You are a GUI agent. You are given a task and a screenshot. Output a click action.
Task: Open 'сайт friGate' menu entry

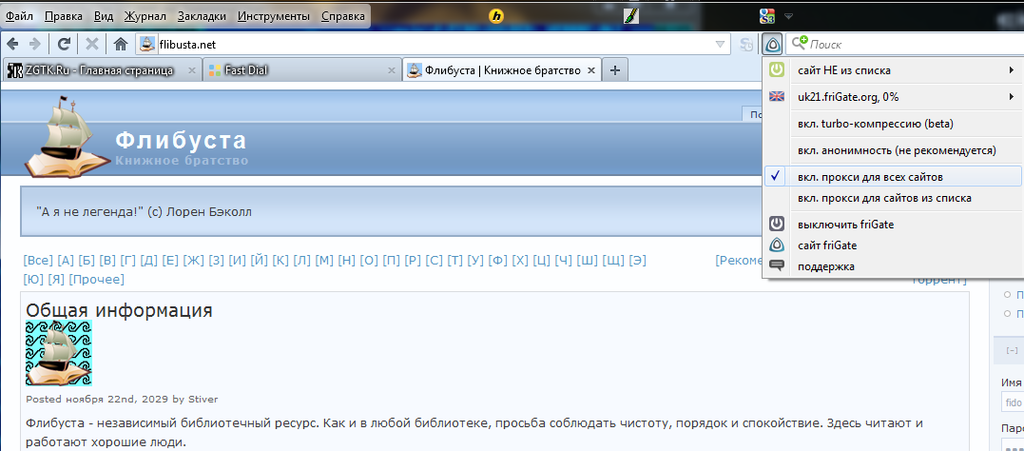click(893, 245)
